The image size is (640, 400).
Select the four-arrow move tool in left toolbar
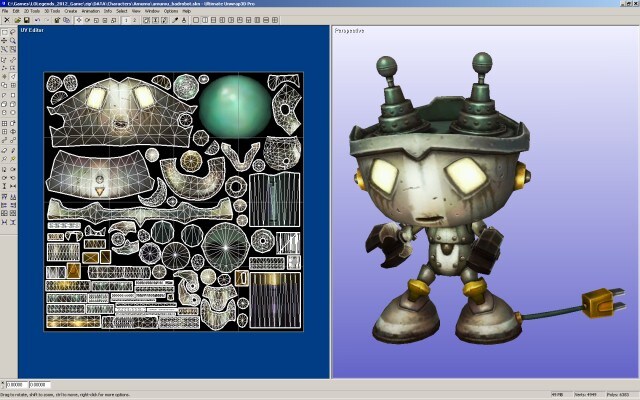point(4,40)
